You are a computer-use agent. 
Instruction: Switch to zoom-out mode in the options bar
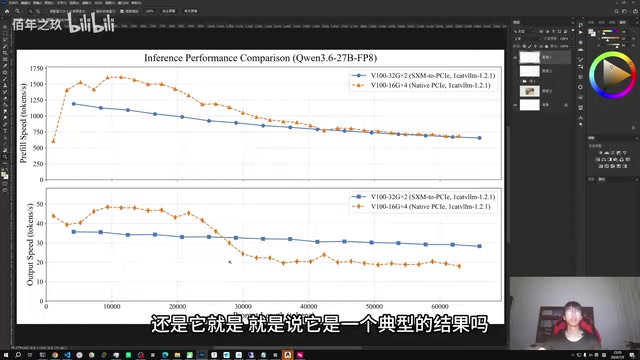click(x=38, y=11)
